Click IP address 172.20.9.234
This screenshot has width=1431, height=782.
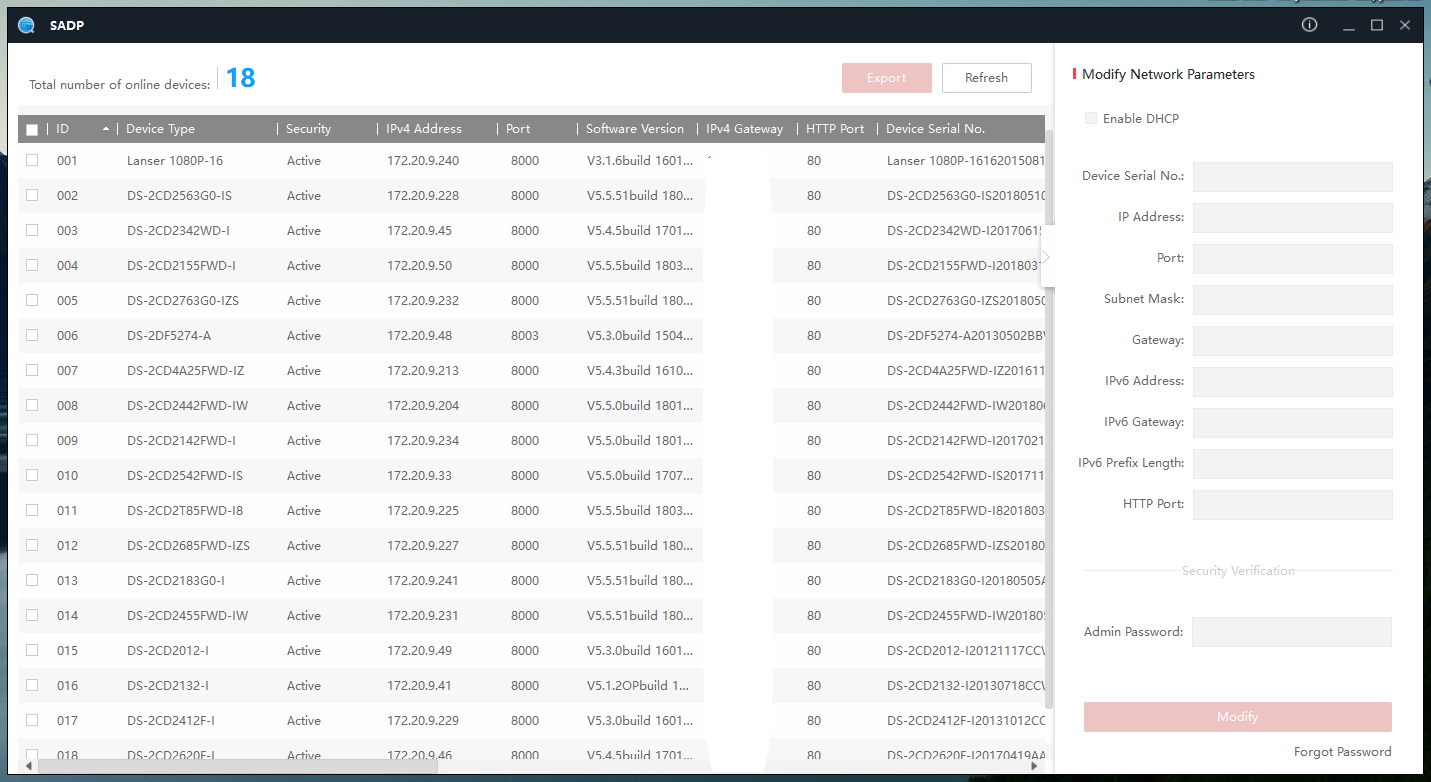[x=423, y=441]
